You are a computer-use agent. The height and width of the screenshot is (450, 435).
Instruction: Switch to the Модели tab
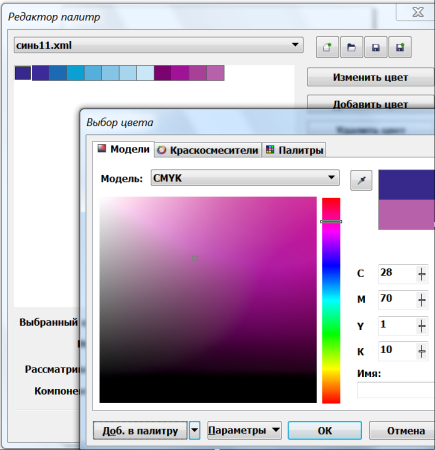[x=124, y=149]
